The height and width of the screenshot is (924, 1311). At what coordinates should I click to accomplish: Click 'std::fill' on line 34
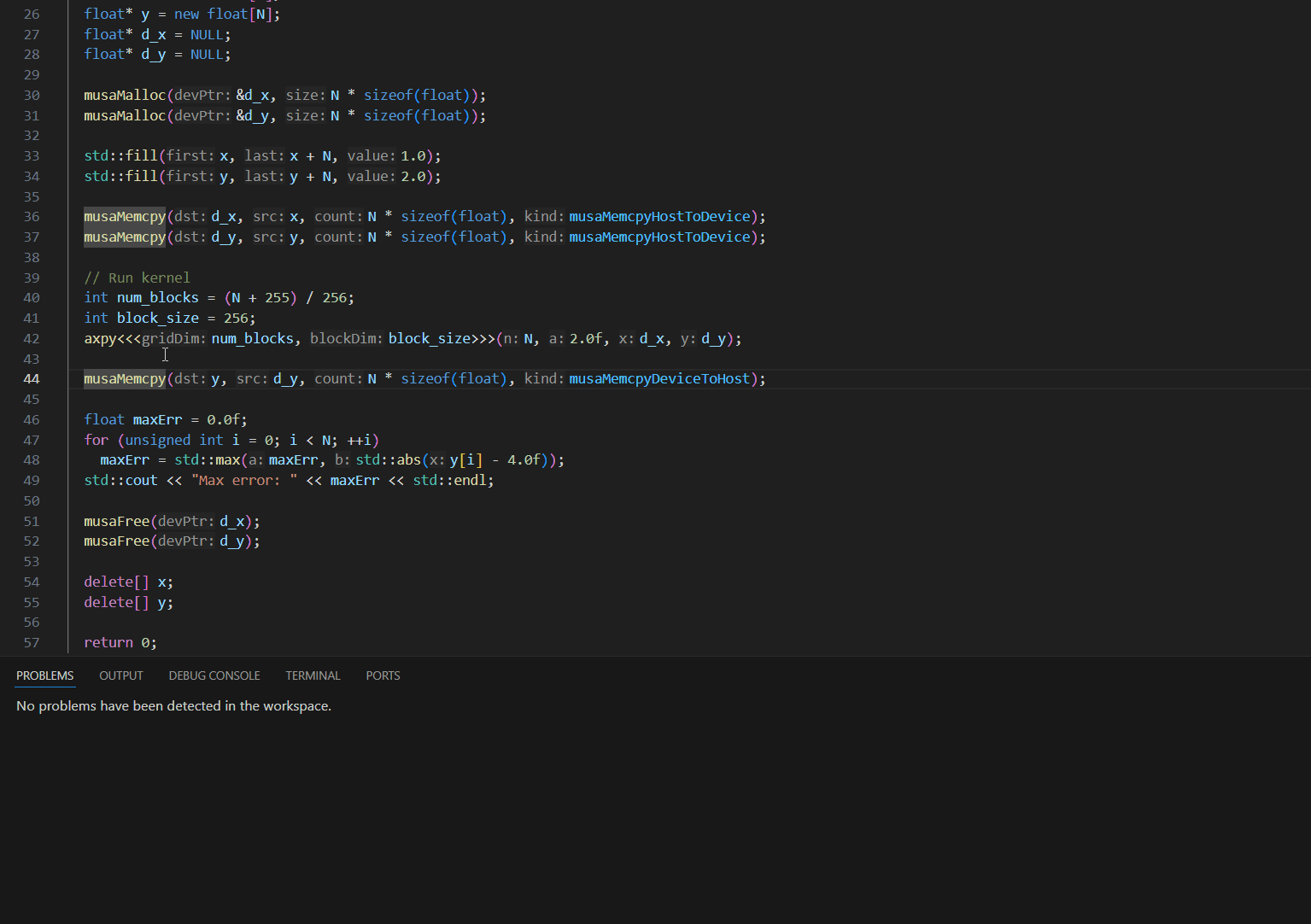tap(120, 177)
